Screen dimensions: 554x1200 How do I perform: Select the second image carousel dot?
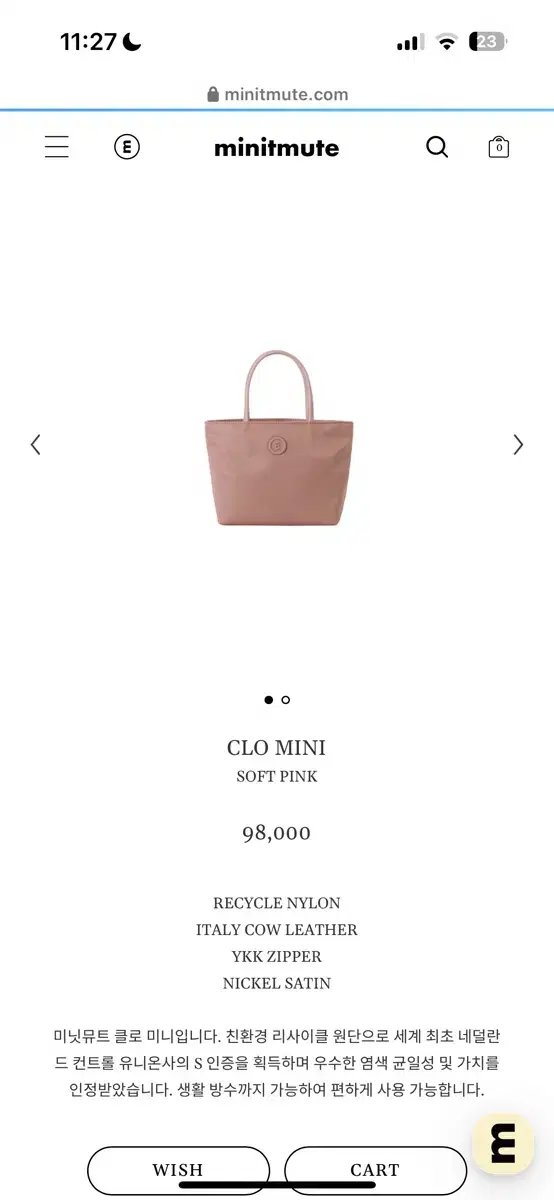point(286,700)
